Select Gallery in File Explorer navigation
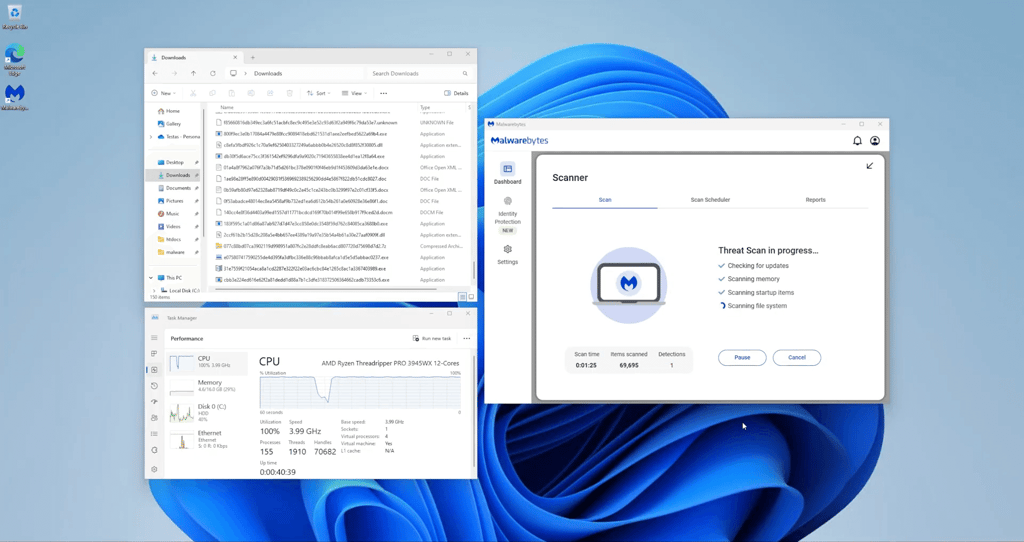 tap(169, 123)
